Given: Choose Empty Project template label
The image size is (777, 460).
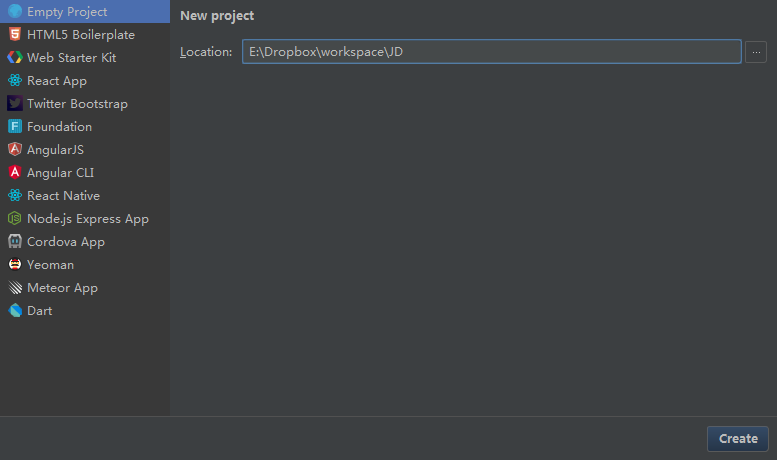Looking at the screenshot, I should point(67,12).
